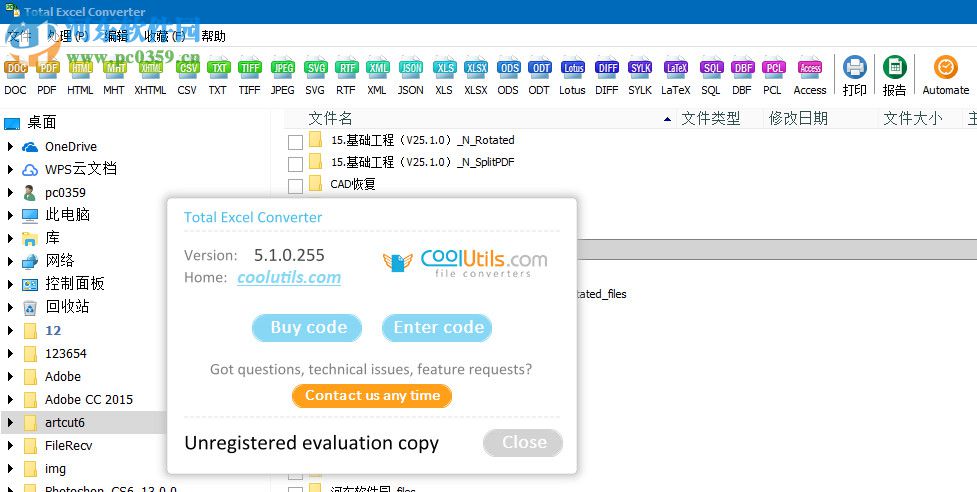Choose Access database format icon
The width and height of the screenshot is (977, 492).
pyautogui.click(x=810, y=69)
